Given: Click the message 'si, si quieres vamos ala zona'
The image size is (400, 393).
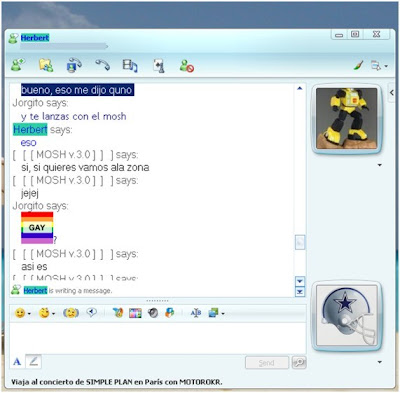Looking at the screenshot, I should point(85,167).
